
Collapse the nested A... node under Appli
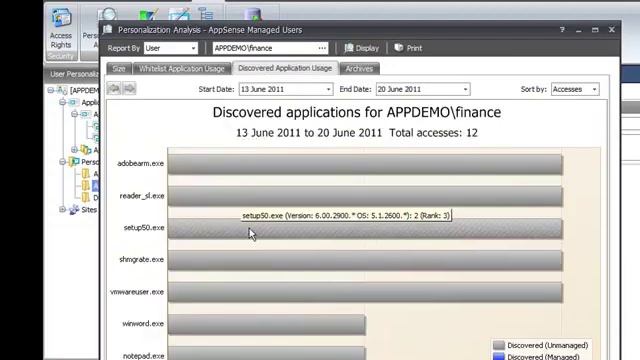coord(74,114)
